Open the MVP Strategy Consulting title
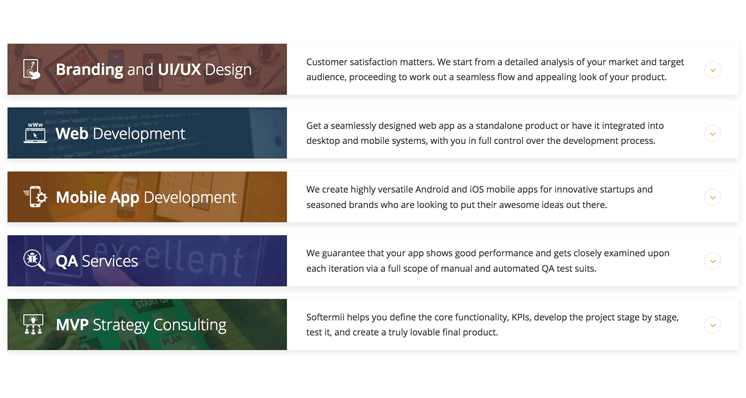The height and width of the screenshot is (398, 746). tap(141, 325)
